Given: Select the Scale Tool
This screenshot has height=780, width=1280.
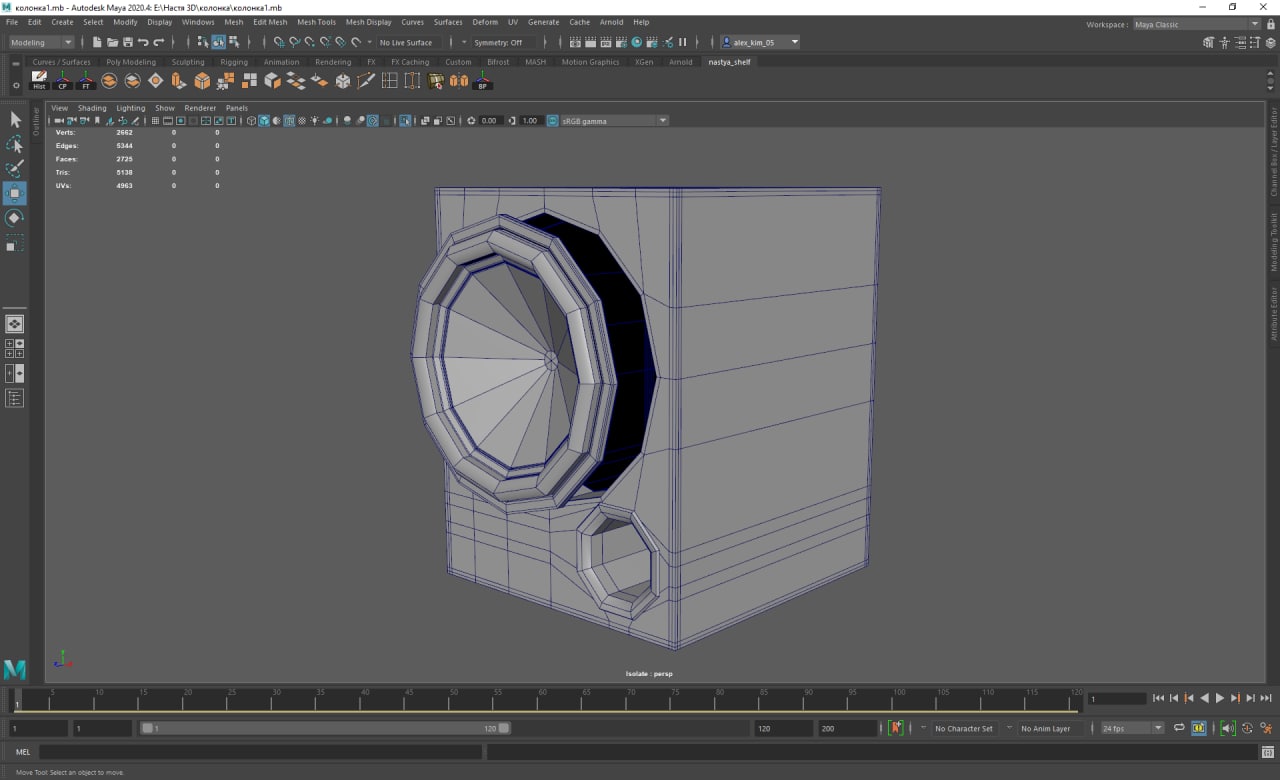Looking at the screenshot, I should [15, 243].
